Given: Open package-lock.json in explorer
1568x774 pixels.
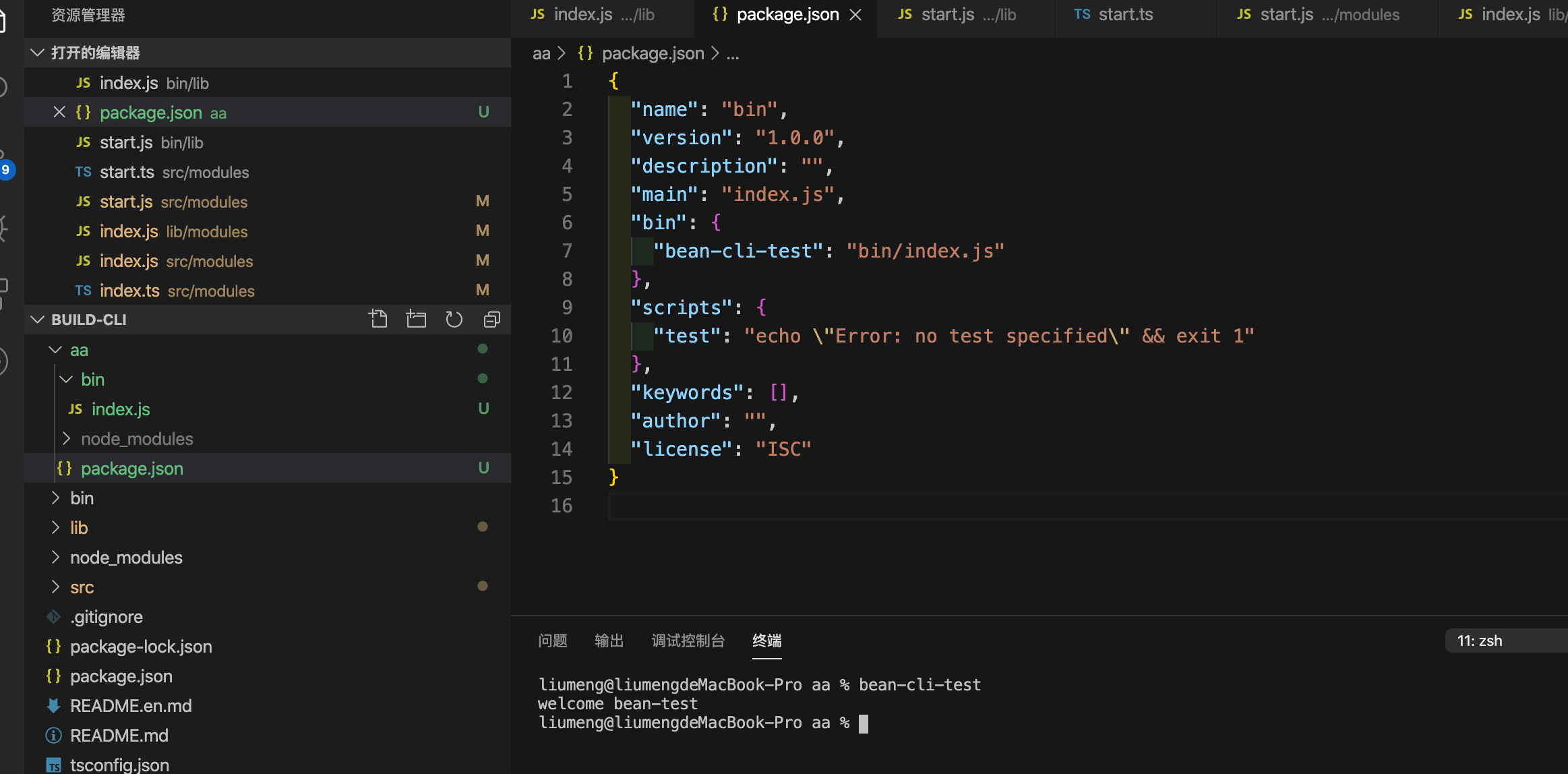Looking at the screenshot, I should (268, 646).
